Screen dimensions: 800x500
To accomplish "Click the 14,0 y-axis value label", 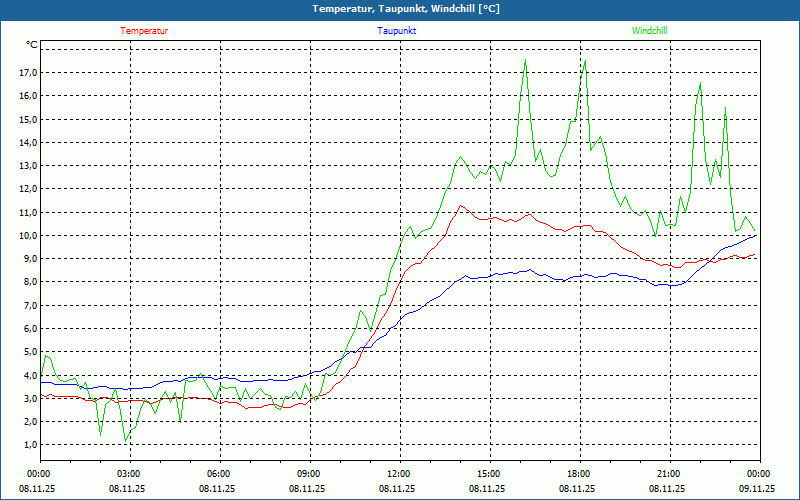I will pyautogui.click(x=28, y=143).
